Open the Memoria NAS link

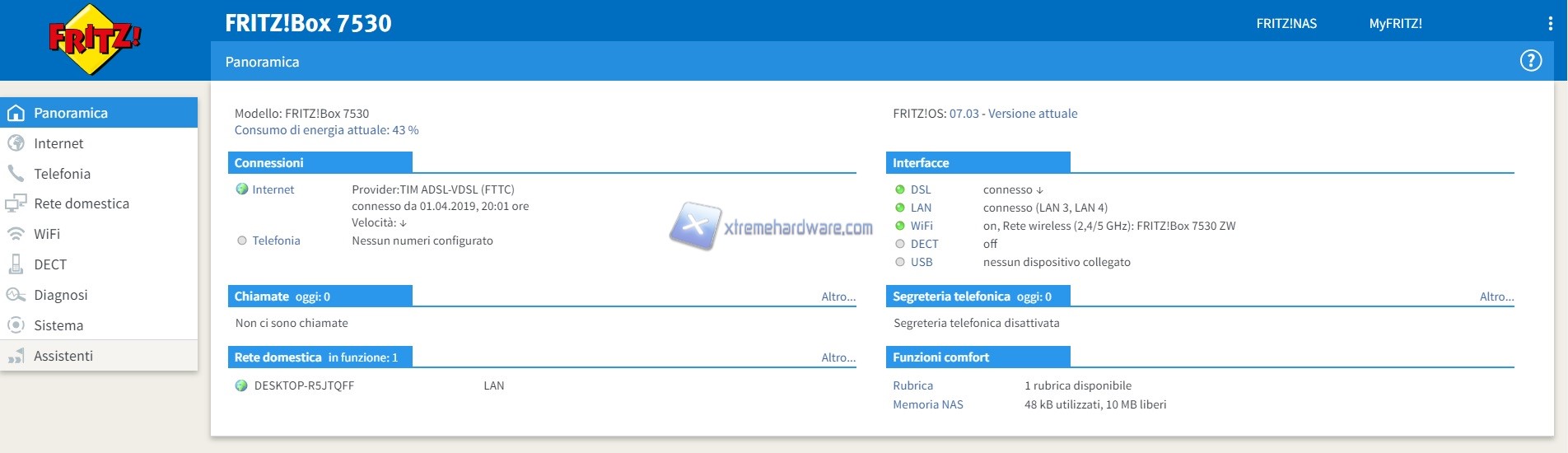click(927, 404)
